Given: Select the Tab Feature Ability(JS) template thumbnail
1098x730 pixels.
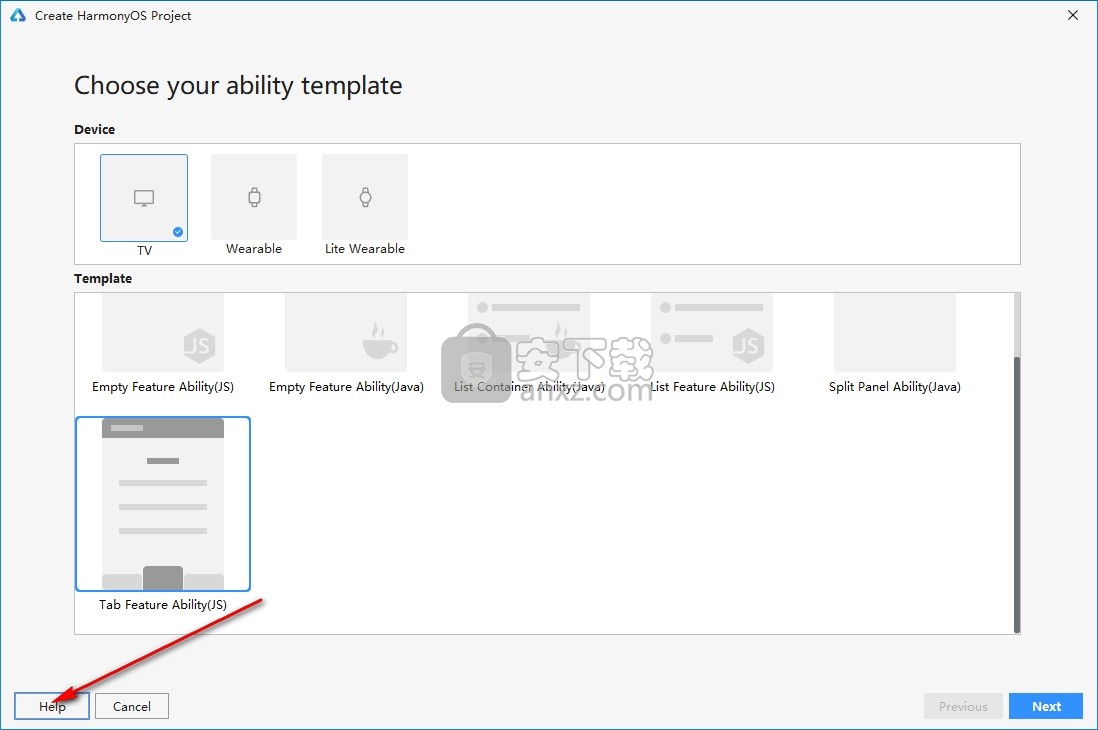Looking at the screenshot, I should tap(163, 504).
